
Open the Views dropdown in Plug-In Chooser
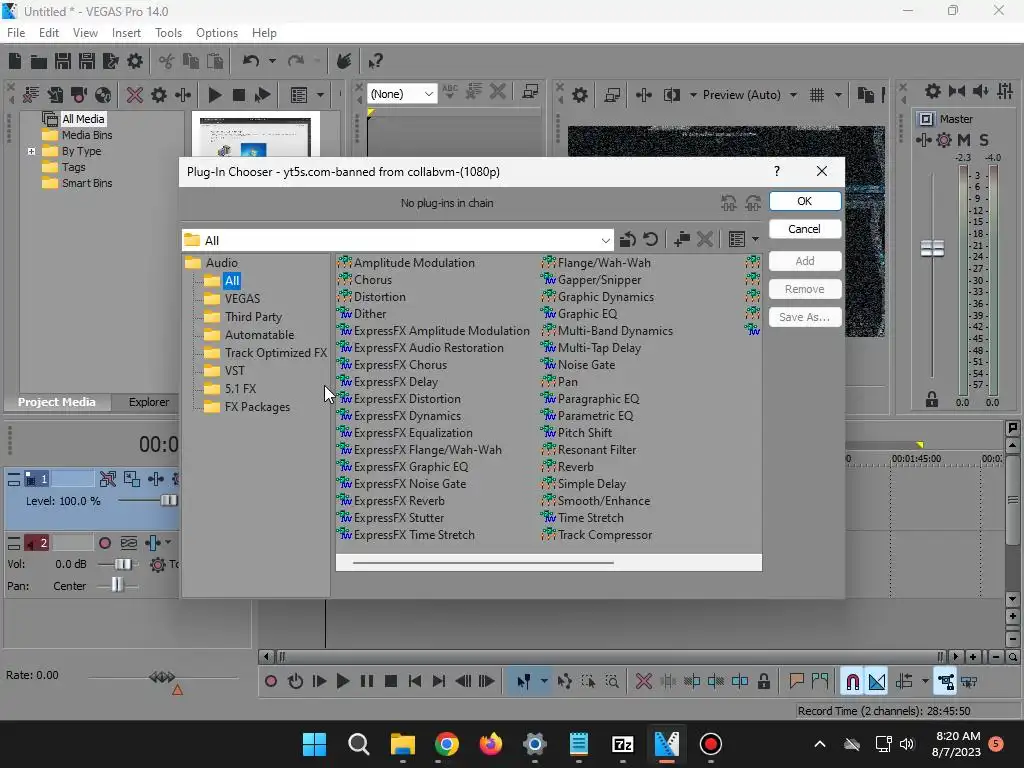tap(756, 240)
